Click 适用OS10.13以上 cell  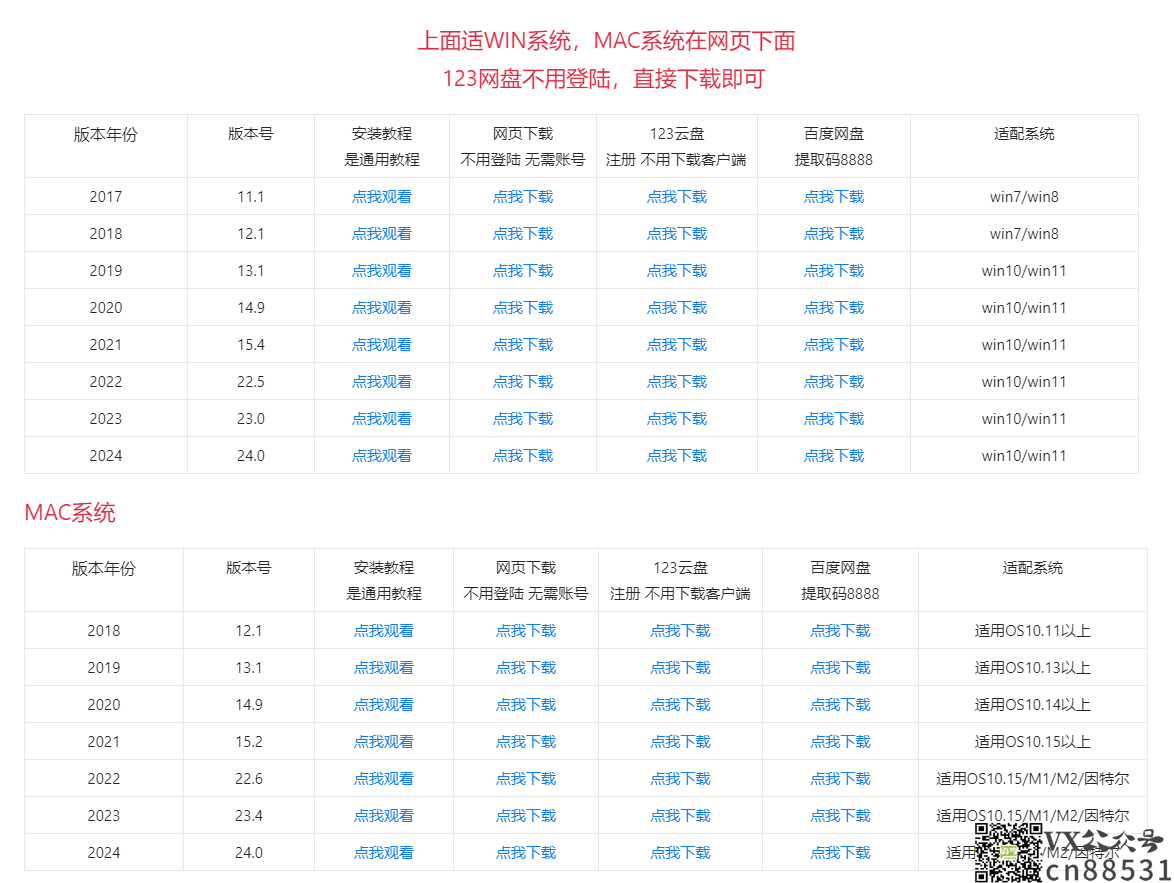pos(1032,668)
